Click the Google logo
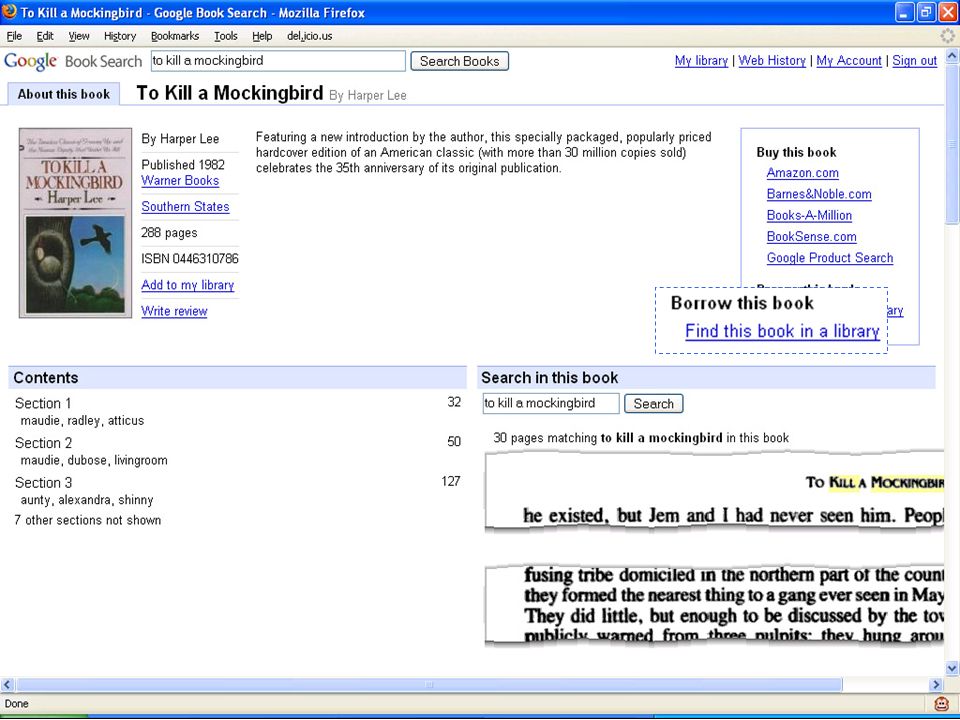 coord(30,61)
